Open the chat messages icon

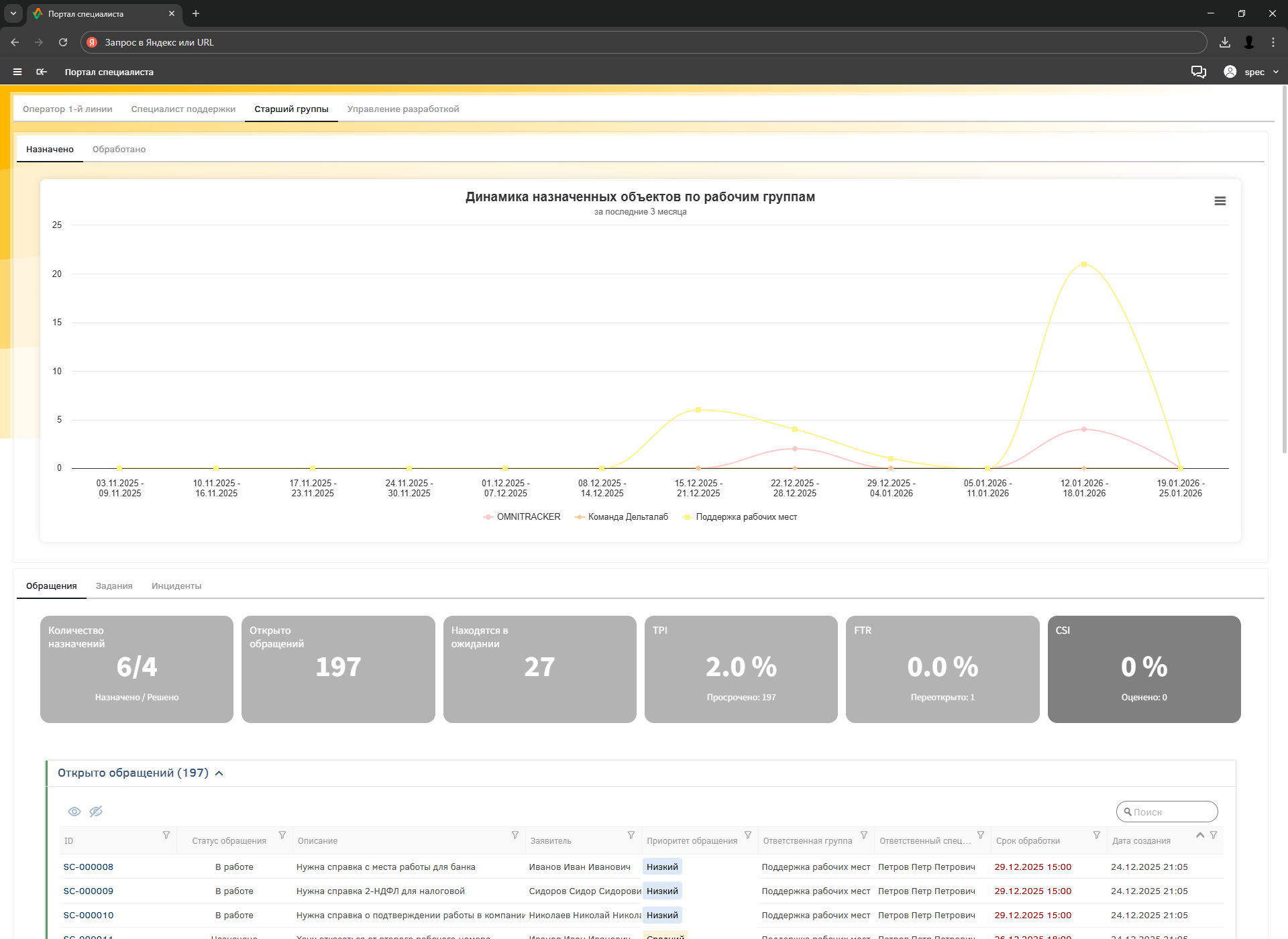[1198, 72]
